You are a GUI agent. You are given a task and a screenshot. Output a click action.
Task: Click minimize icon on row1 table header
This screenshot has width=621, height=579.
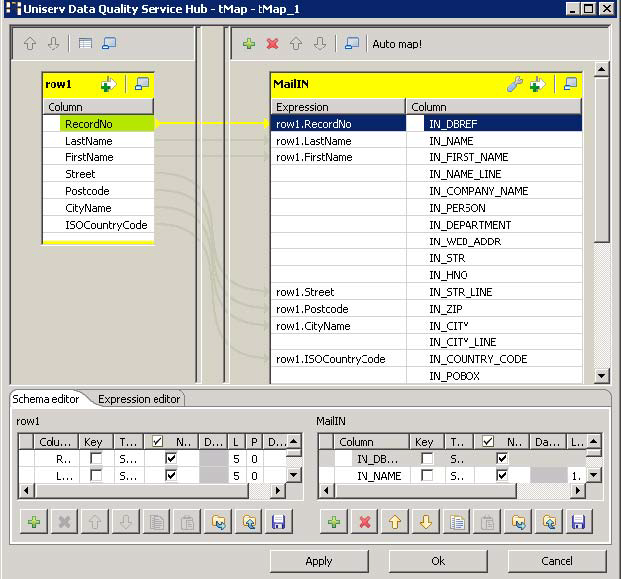(x=142, y=85)
